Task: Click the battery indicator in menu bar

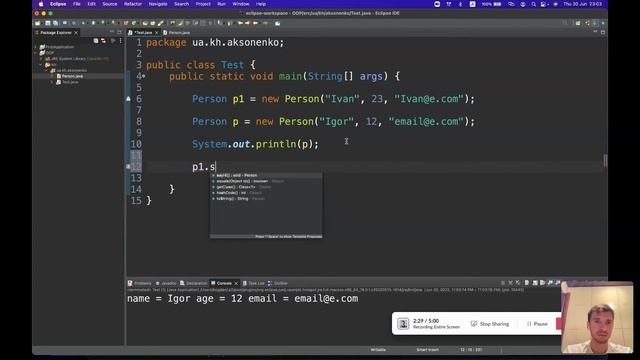Action: coord(492,4)
